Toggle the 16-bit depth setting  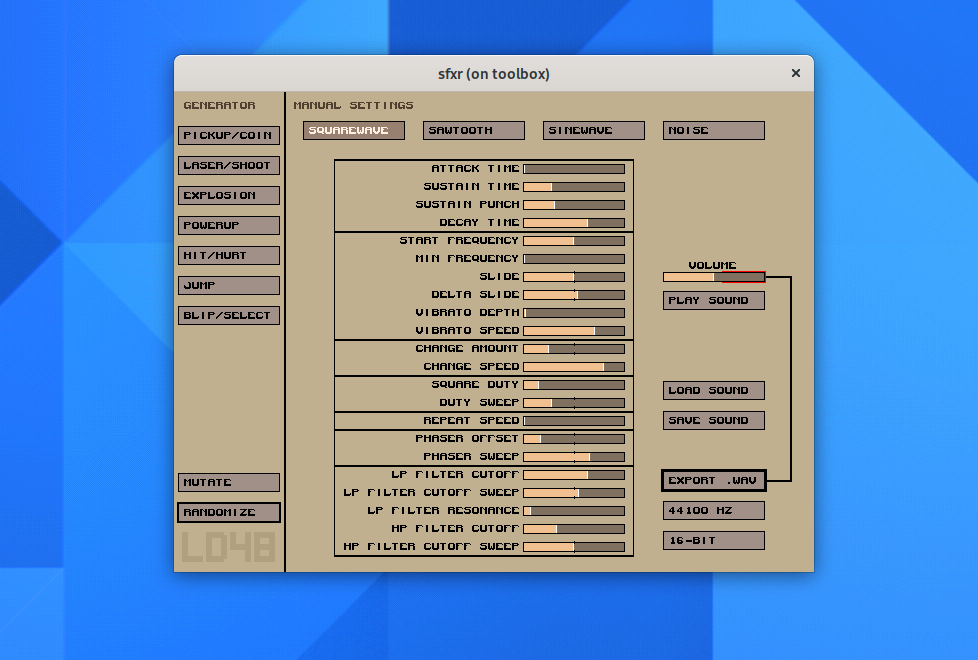pyautogui.click(x=714, y=541)
